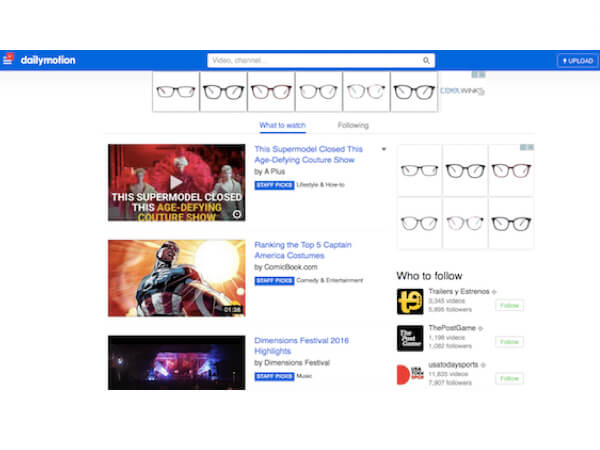600x450 pixels.
Task: Open ThePostGame channel avatar
Action: (408, 338)
